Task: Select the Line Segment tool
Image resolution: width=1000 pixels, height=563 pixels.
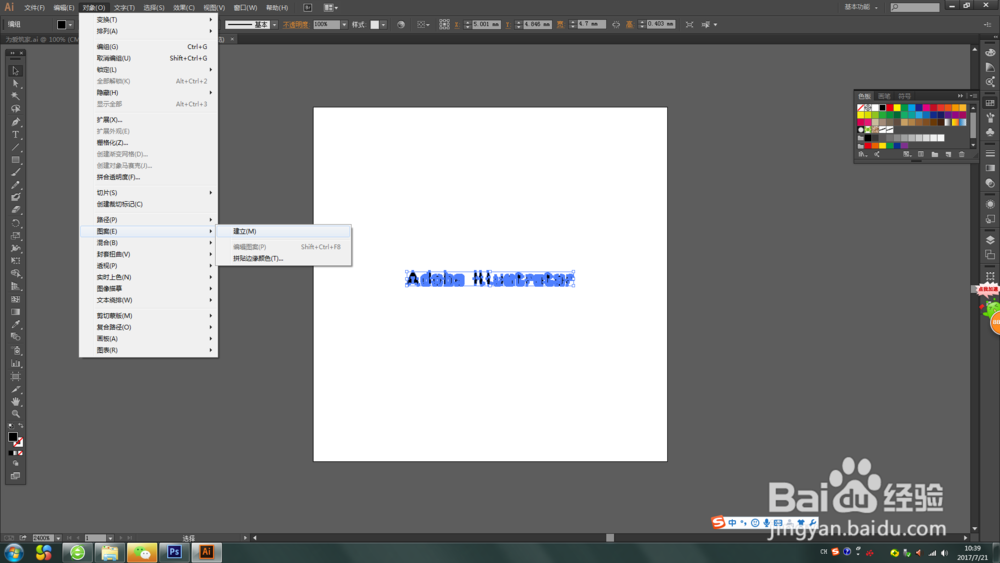Action: coord(15,147)
